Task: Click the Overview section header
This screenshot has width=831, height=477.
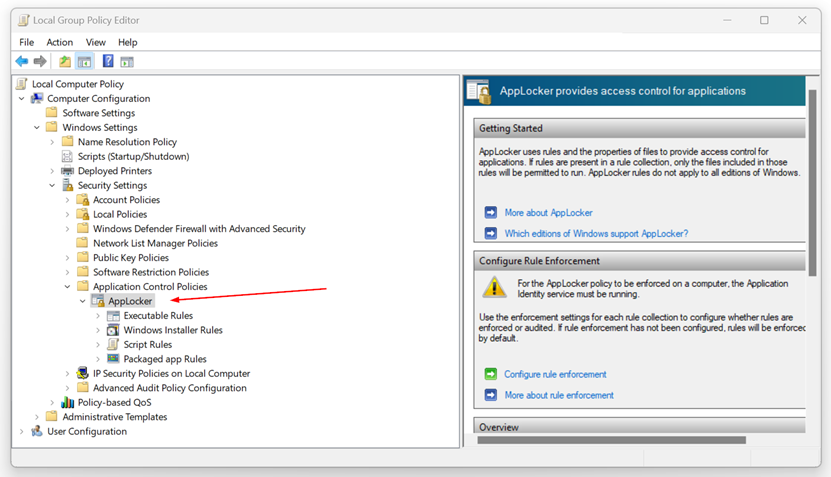Action: [x=640, y=426]
